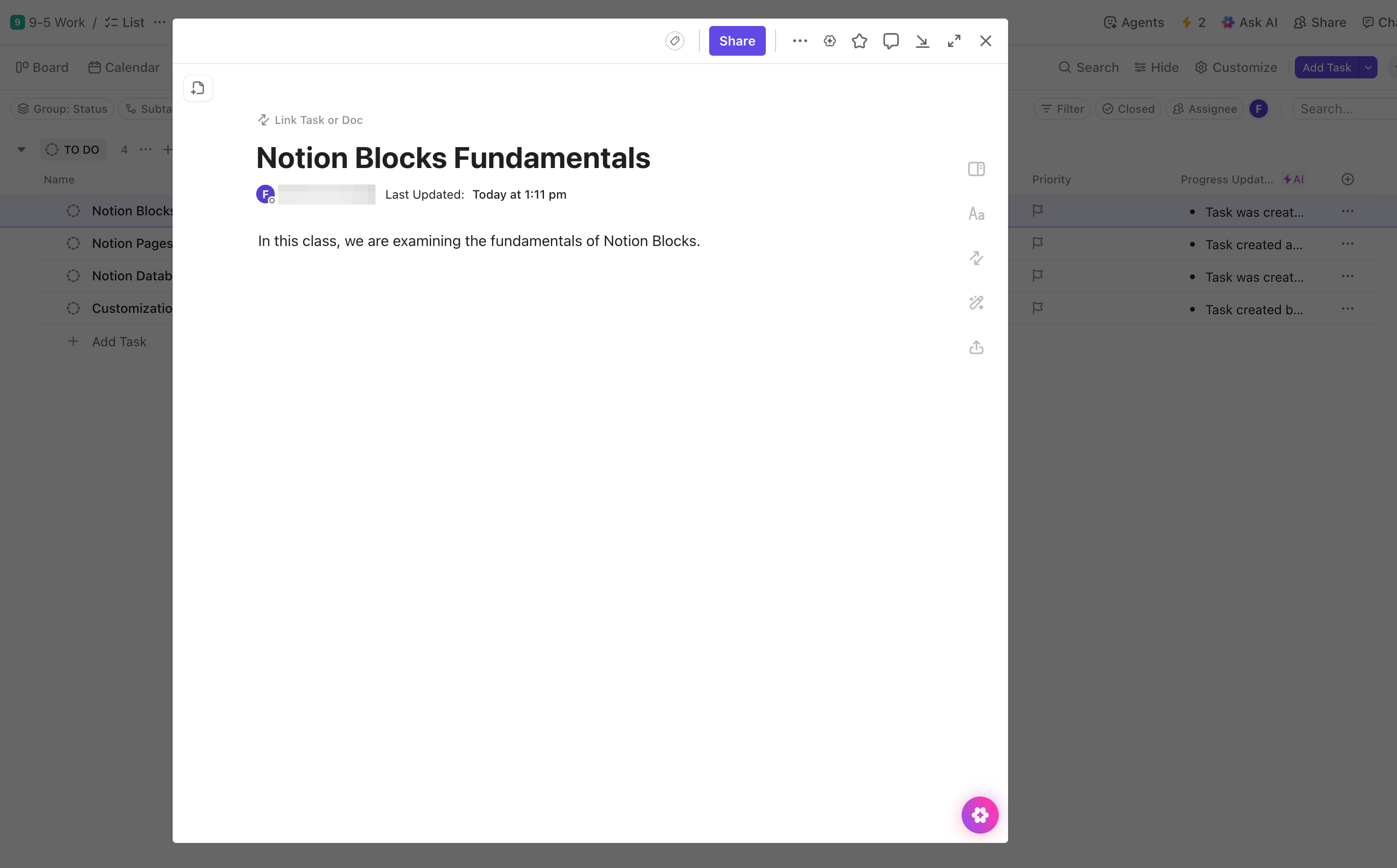Open the pink floating AI assistant button

click(x=979, y=814)
